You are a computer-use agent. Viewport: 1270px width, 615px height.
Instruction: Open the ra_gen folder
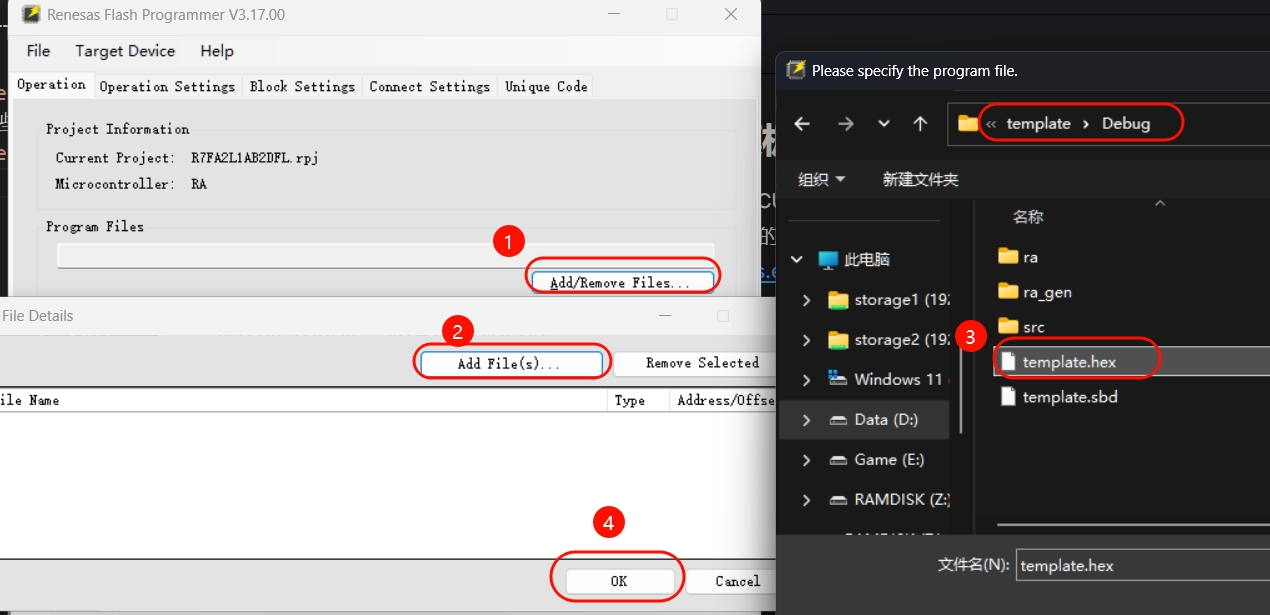(x=1035, y=292)
